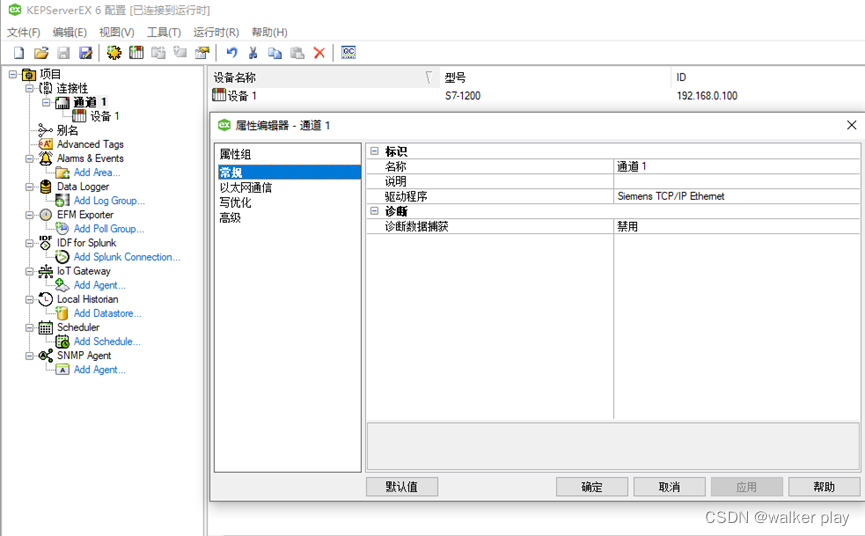This screenshot has width=865, height=536.
Task: Collapse the Alarms & Events node
Action: click(29, 159)
